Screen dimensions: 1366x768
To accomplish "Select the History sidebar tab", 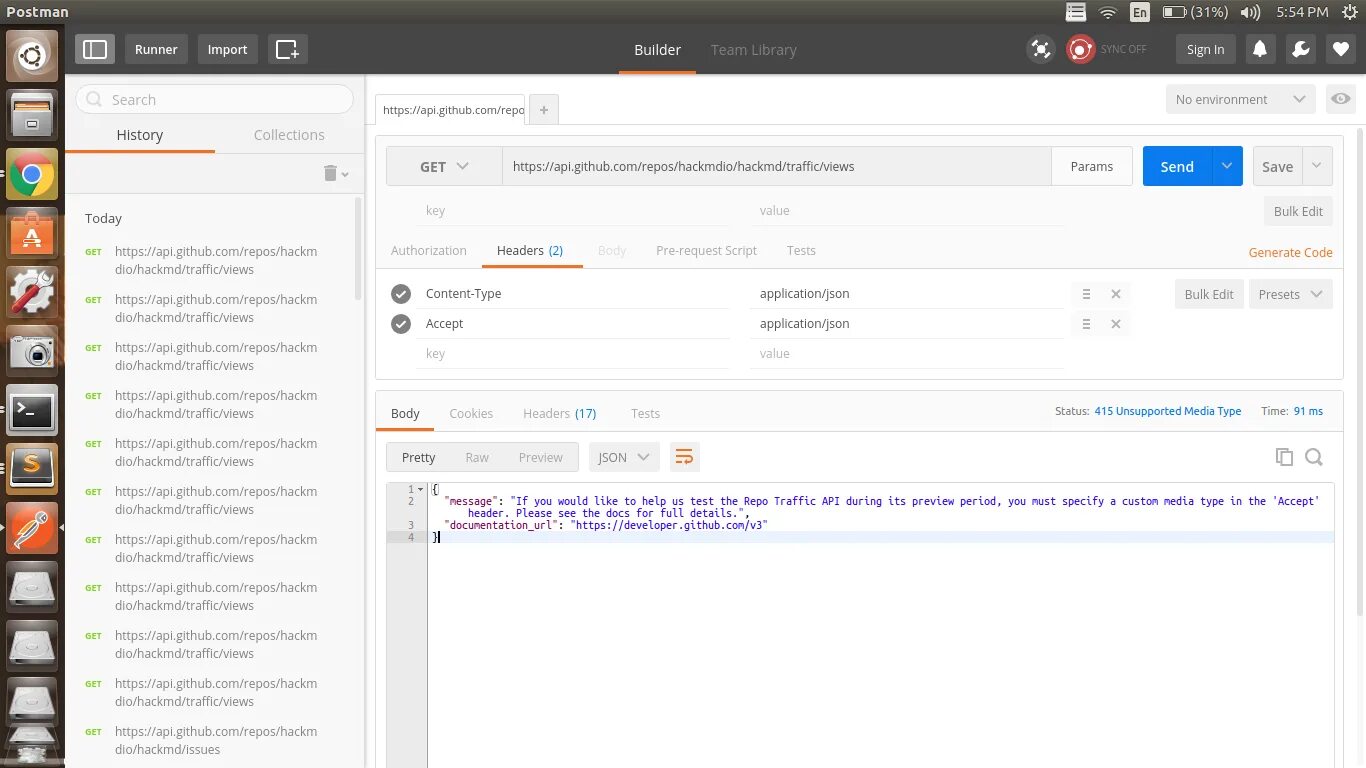I will coord(140,135).
